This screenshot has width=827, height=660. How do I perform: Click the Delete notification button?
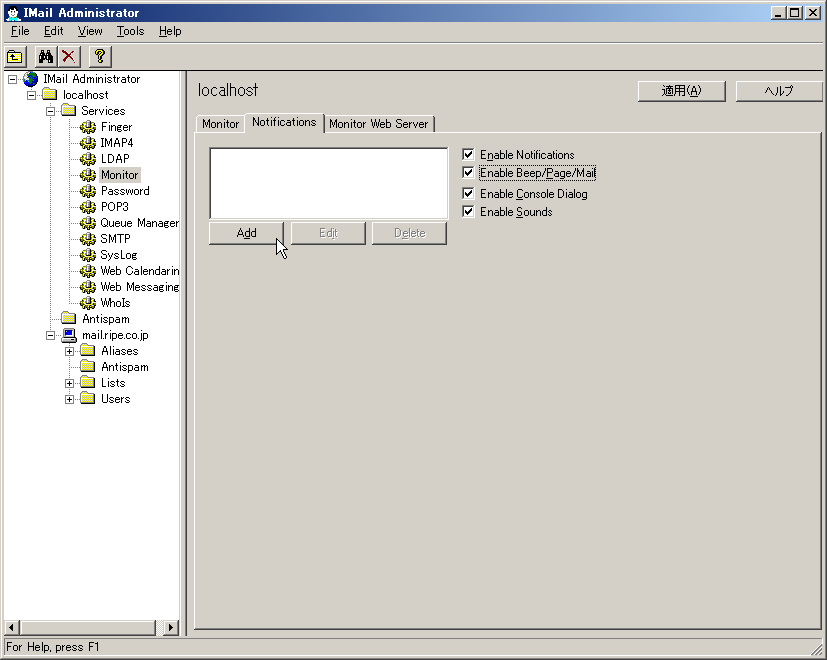coord(409,233)
